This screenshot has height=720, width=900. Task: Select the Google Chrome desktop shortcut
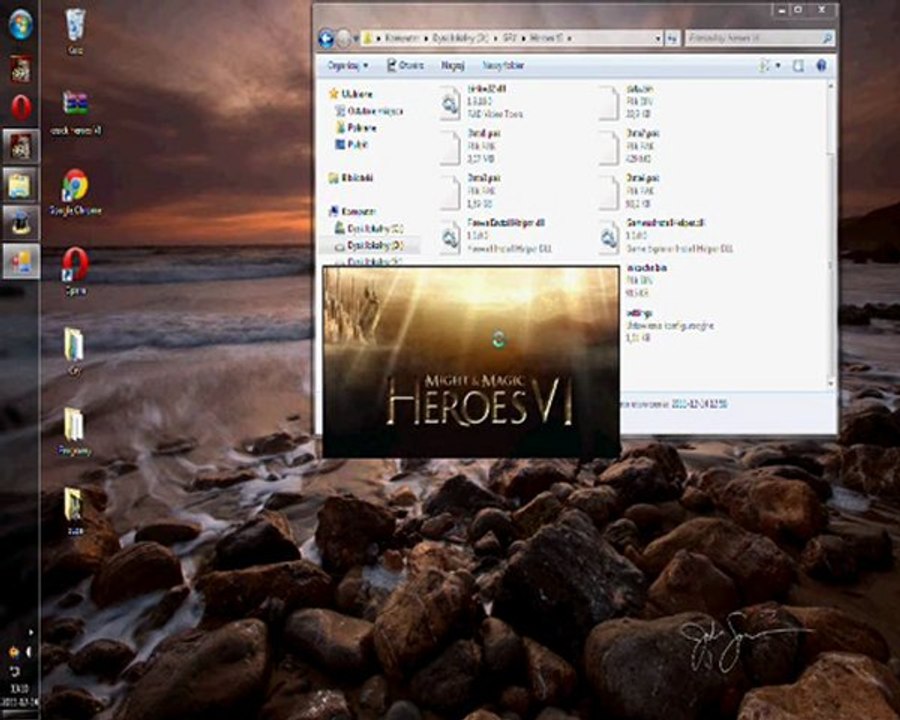coord(75,192)
